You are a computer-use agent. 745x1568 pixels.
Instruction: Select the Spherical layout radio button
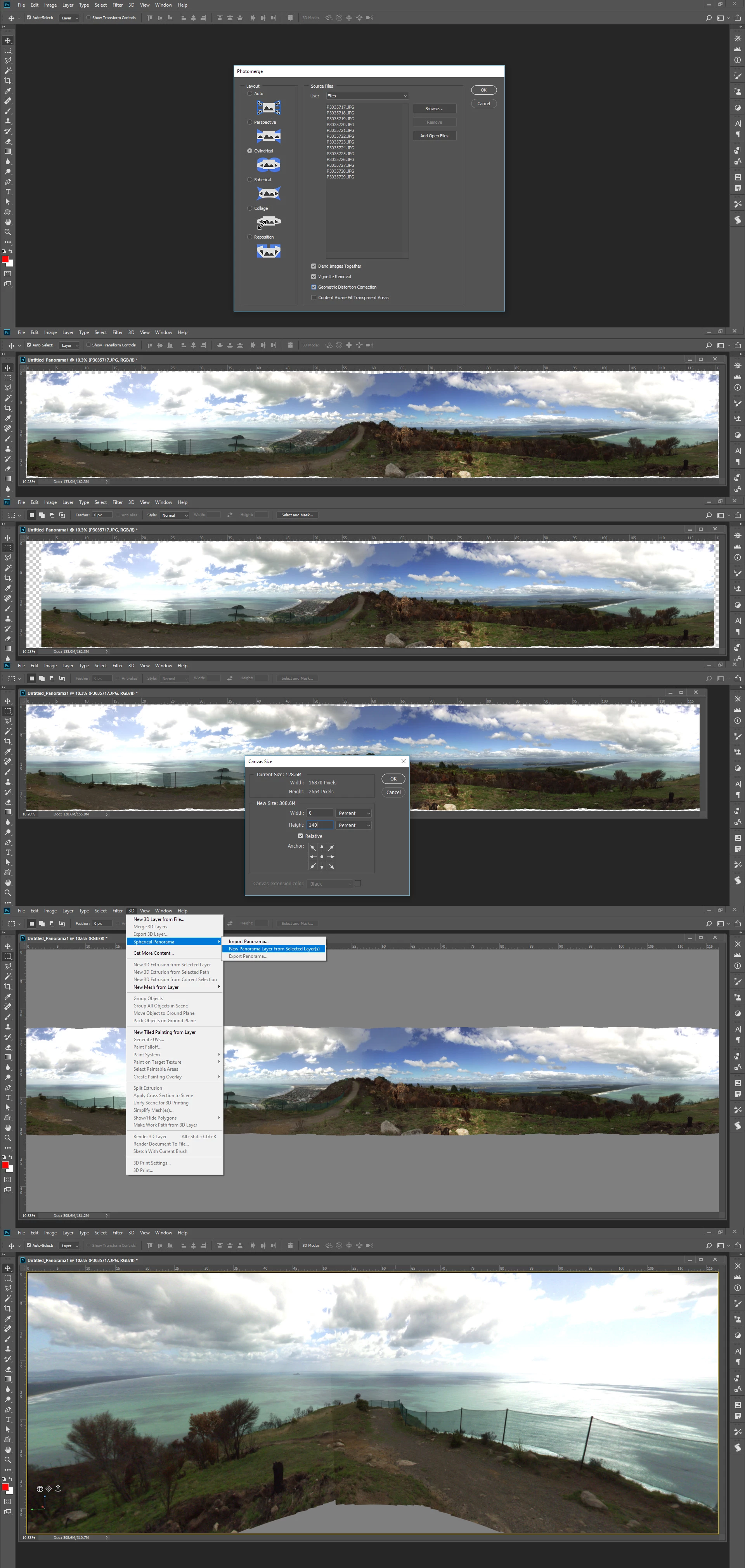[249, 180]
